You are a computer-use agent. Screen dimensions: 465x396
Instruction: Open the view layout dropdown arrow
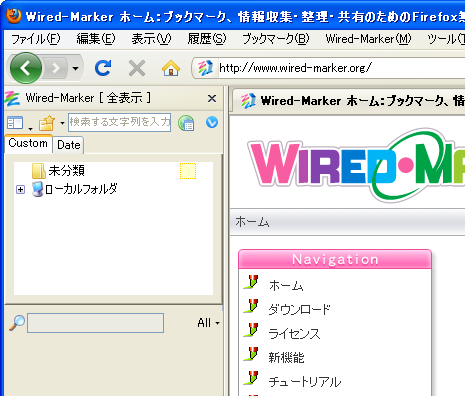(30, 129)
